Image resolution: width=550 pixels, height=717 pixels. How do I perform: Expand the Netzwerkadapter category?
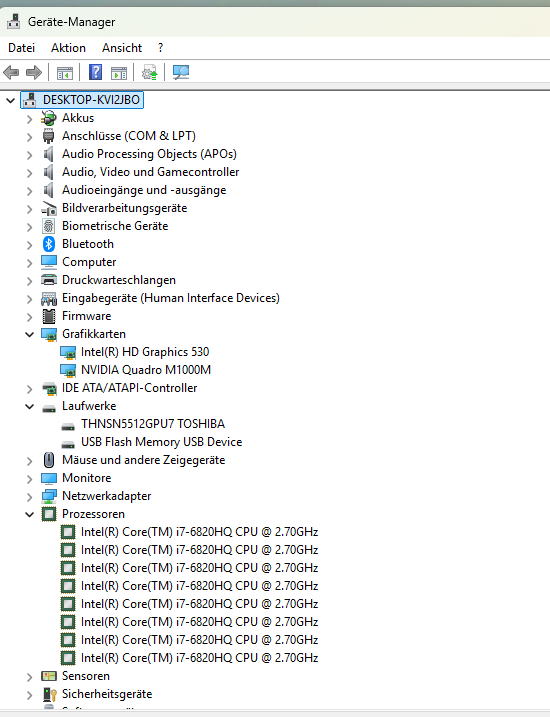click(30, 497)
